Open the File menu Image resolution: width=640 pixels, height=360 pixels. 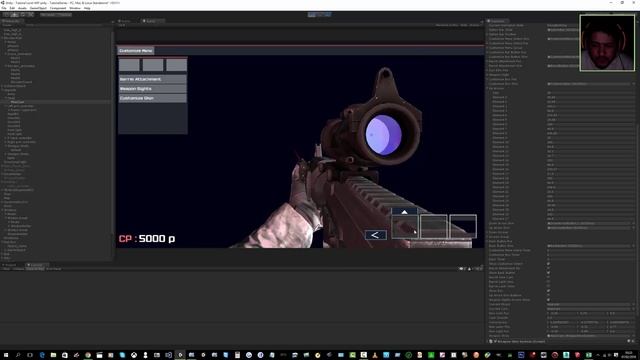click(x=4, y=8)
